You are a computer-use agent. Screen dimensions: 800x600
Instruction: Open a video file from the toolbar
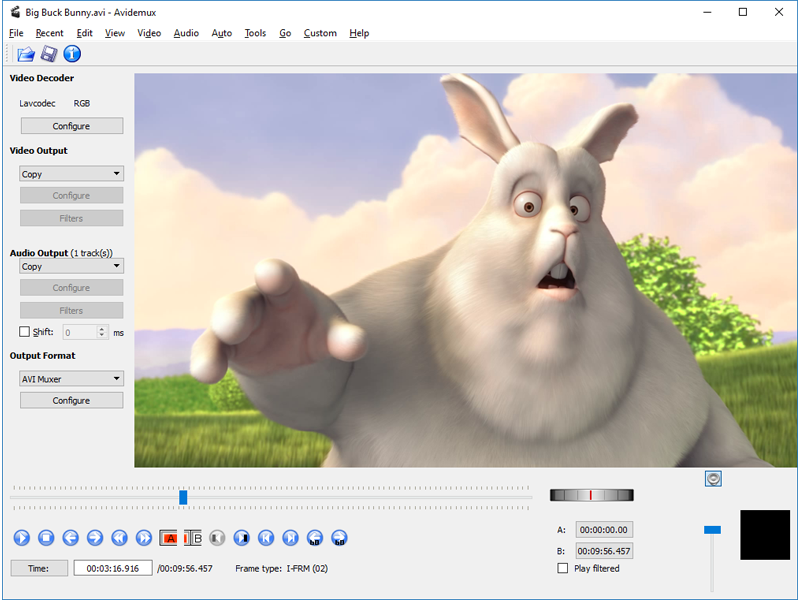[25, 54]
